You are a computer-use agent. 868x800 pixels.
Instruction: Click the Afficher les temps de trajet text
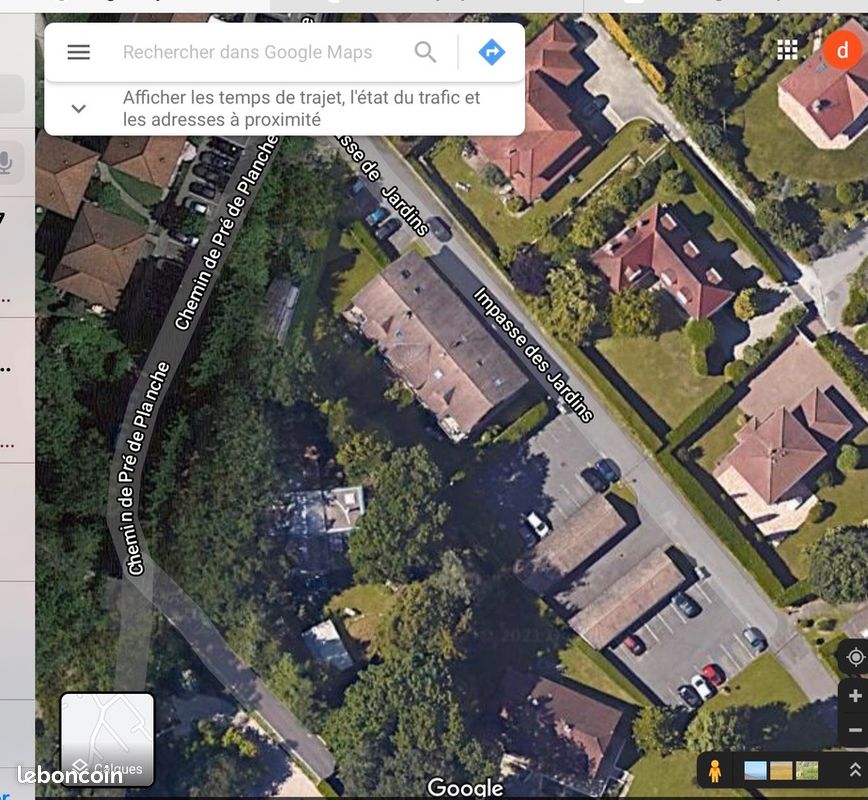click(x=302, y=109)
